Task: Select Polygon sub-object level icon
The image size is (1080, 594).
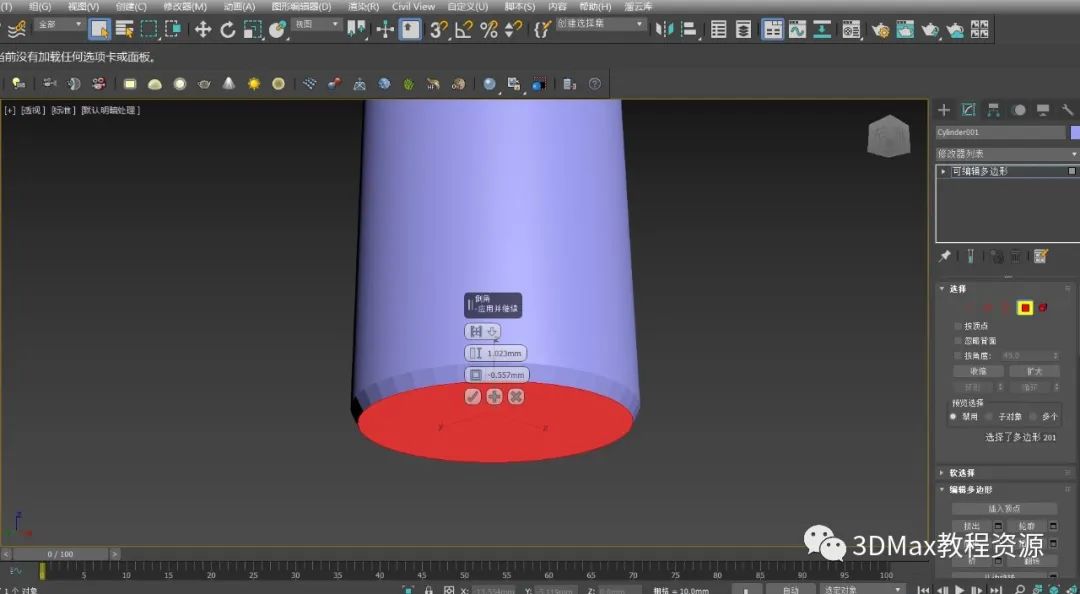Action: click(x=1025, y=308)
